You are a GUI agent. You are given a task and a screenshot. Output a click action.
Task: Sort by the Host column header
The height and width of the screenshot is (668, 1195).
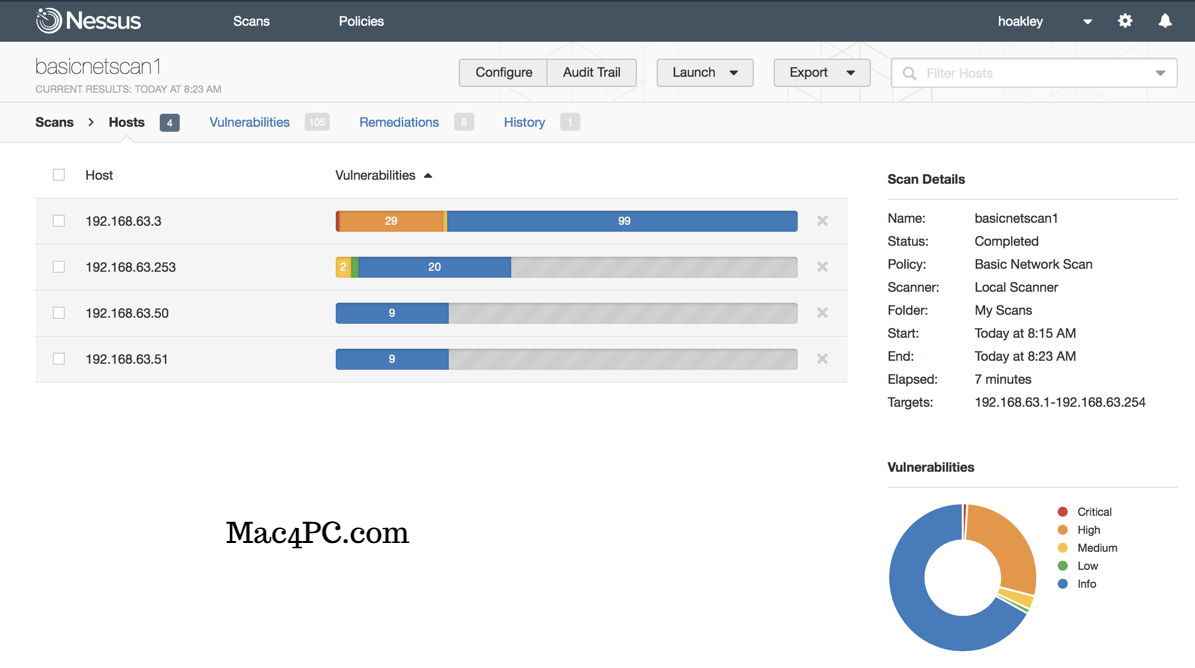pos(99,175)
